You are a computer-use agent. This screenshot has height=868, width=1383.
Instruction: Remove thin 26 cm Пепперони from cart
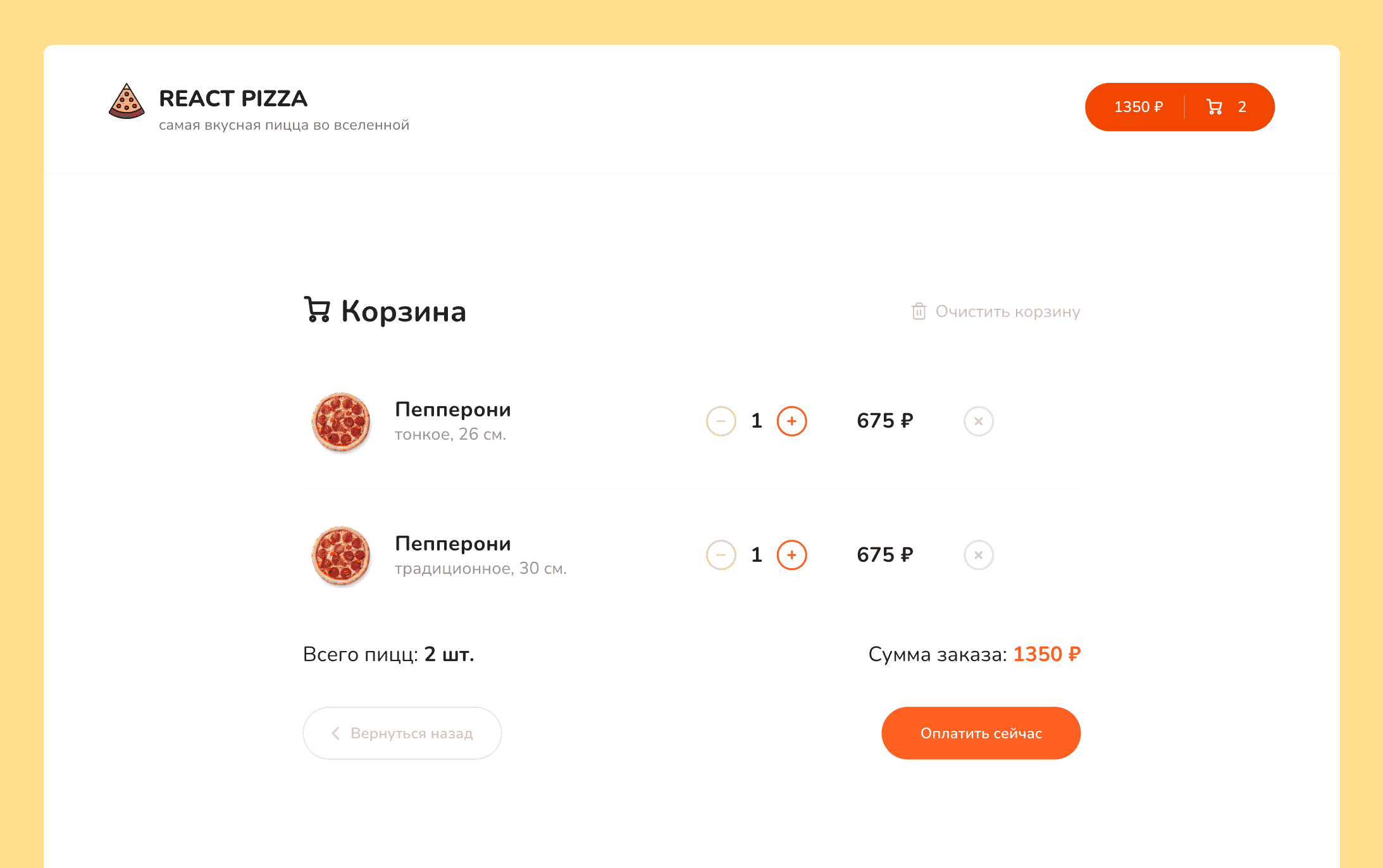point(978,421)
